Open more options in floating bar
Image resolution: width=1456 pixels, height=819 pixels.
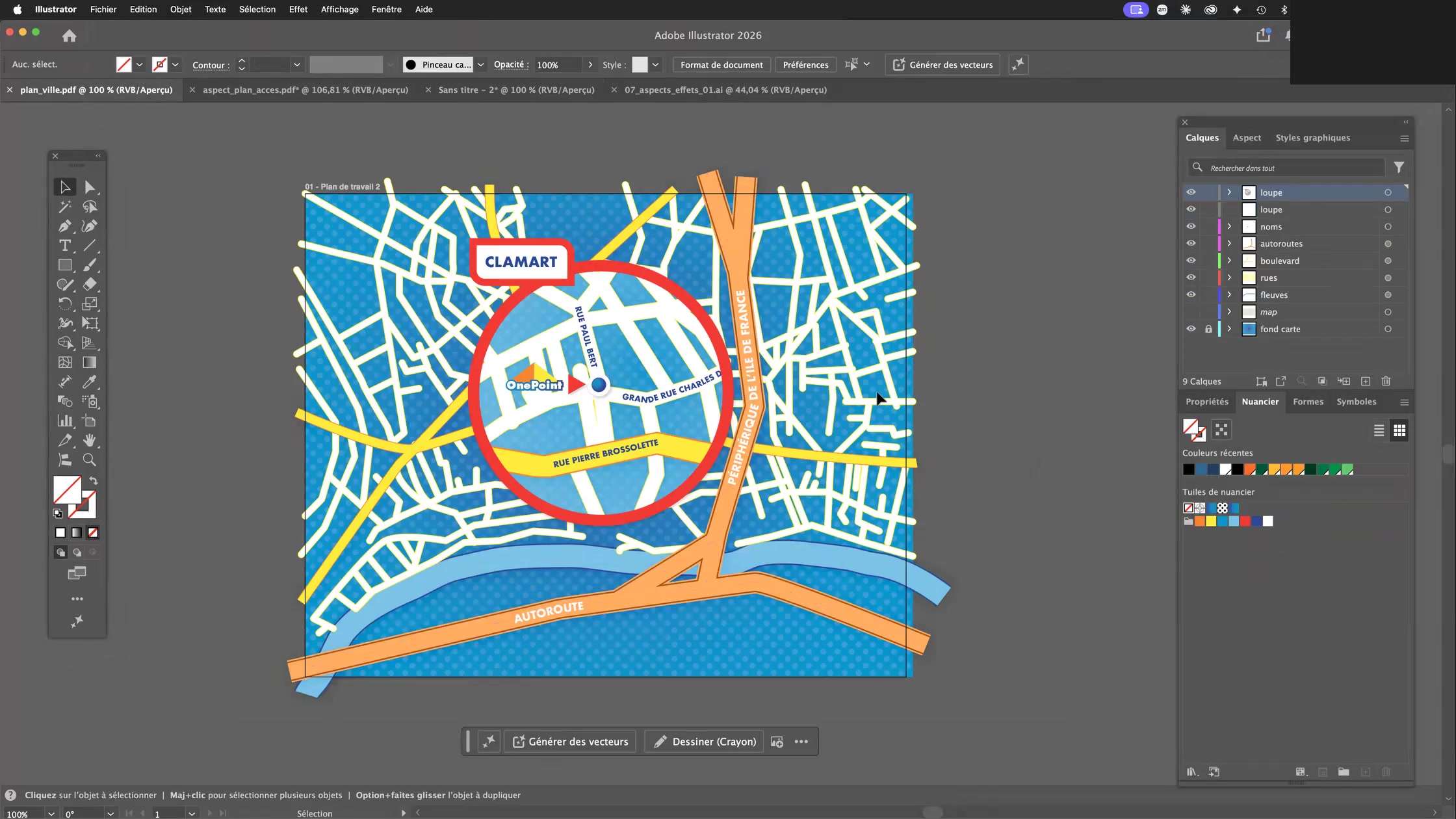pyautogui.click(x=801, y=742)
